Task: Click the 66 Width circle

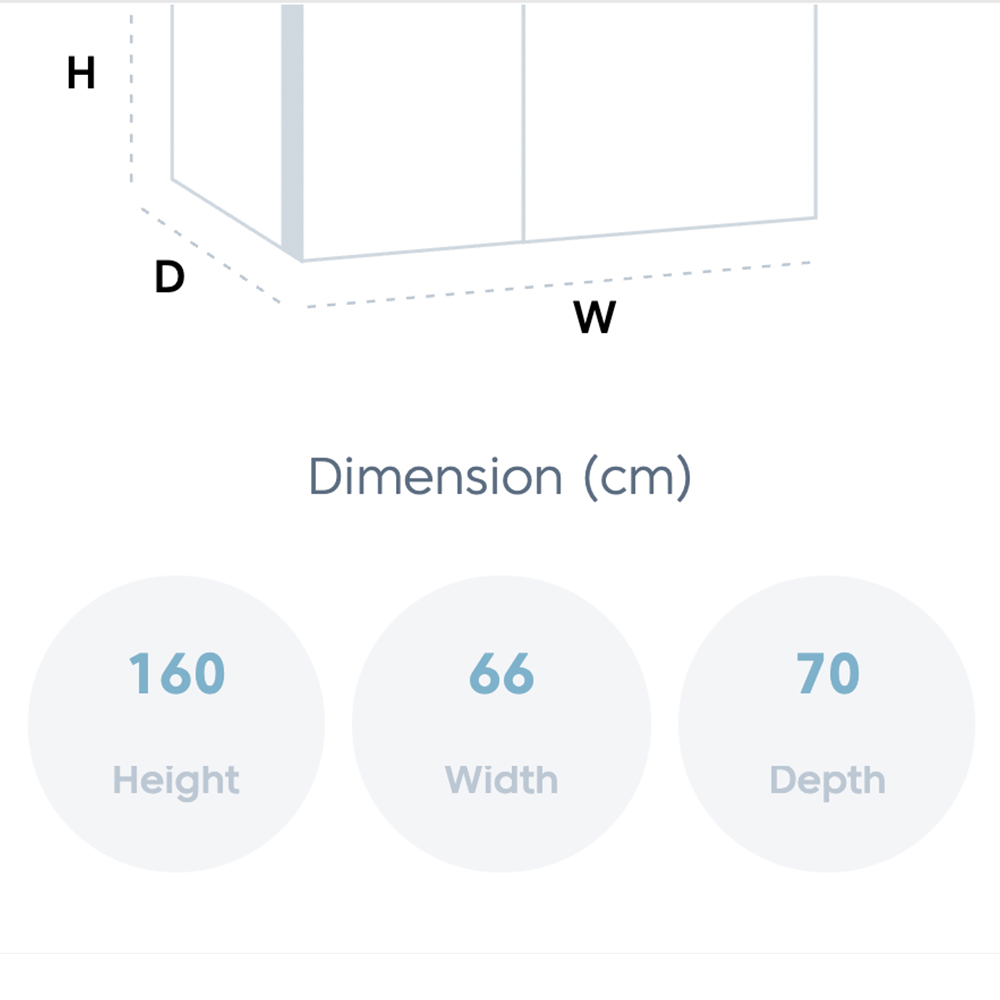Action: tap(501, 724)
